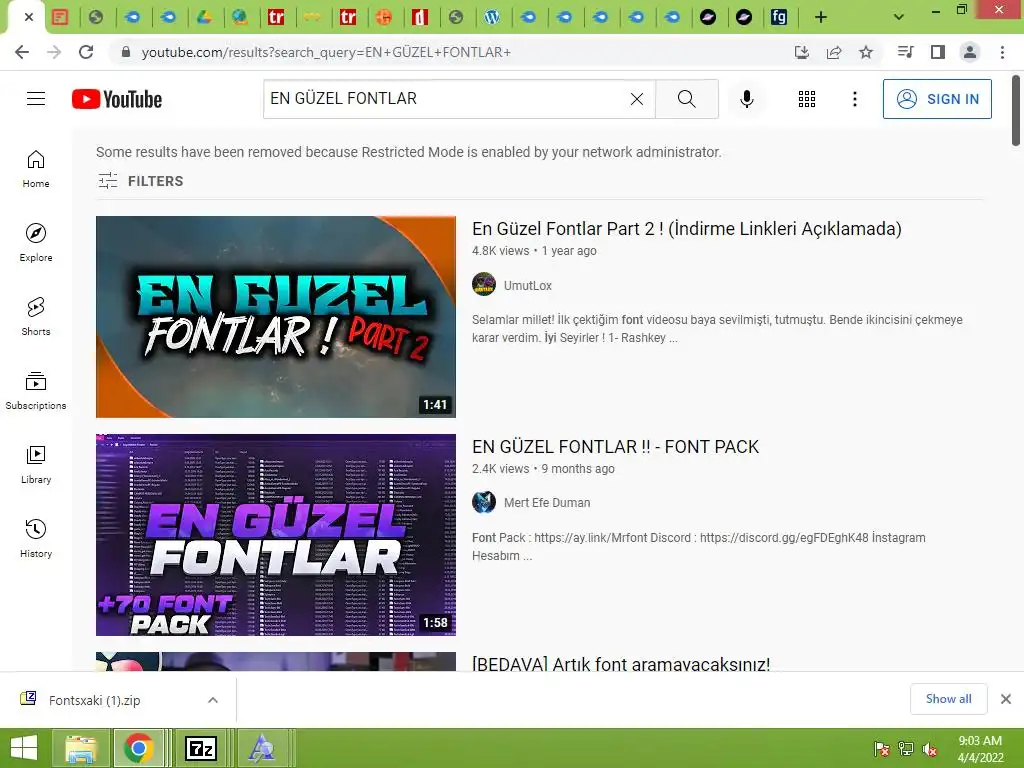Image resolution: width=1024 pixels, height=768 pixels.
Task: Click Mert Efe Duman channel avatar
Action: (x=484, y=502)
